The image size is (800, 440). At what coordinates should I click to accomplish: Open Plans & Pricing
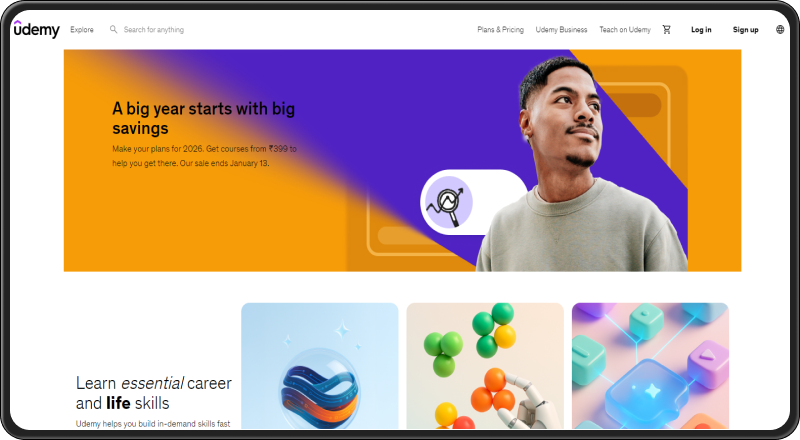coord(501,30)
